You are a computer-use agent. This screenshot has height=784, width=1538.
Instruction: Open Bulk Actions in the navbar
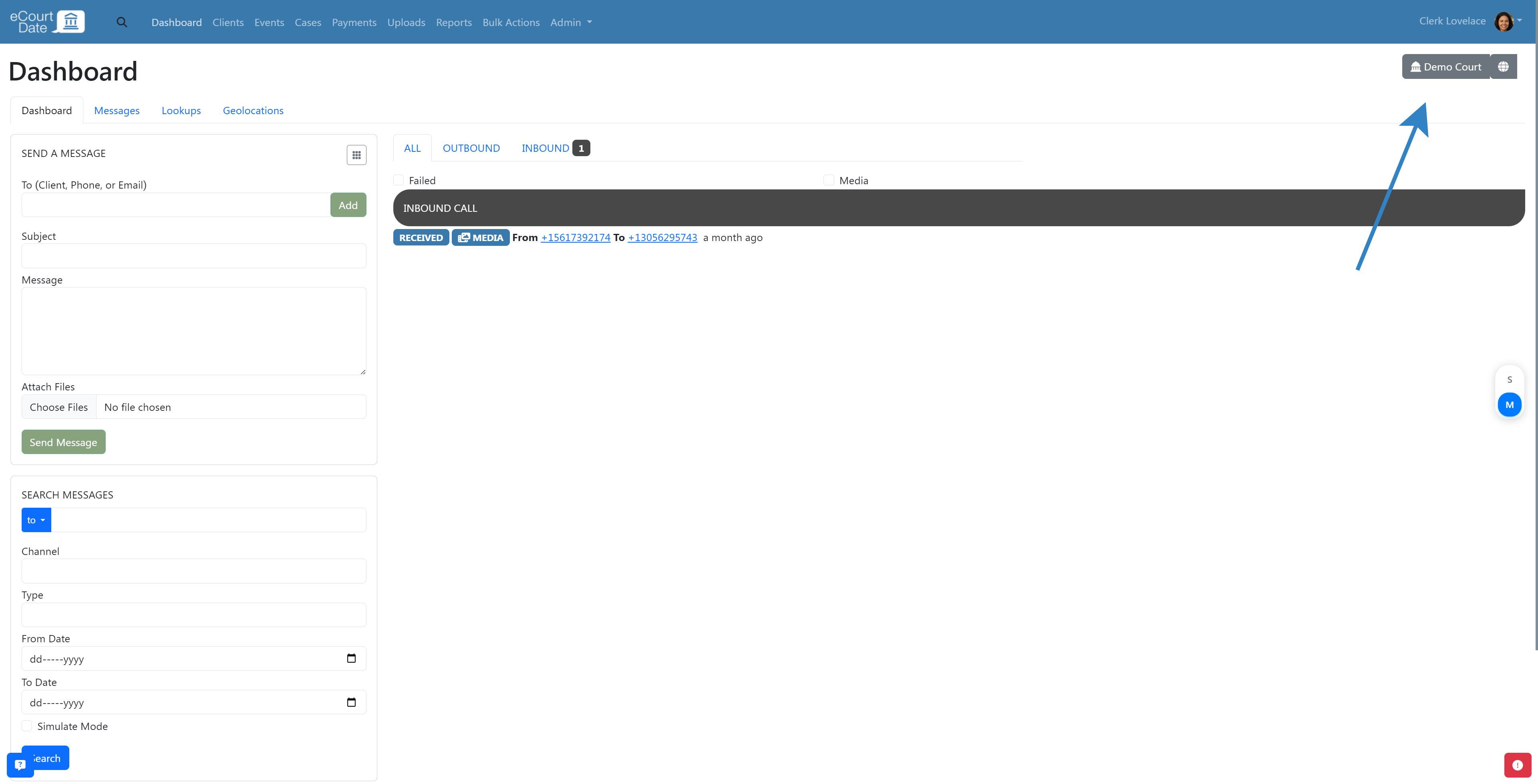511,22
